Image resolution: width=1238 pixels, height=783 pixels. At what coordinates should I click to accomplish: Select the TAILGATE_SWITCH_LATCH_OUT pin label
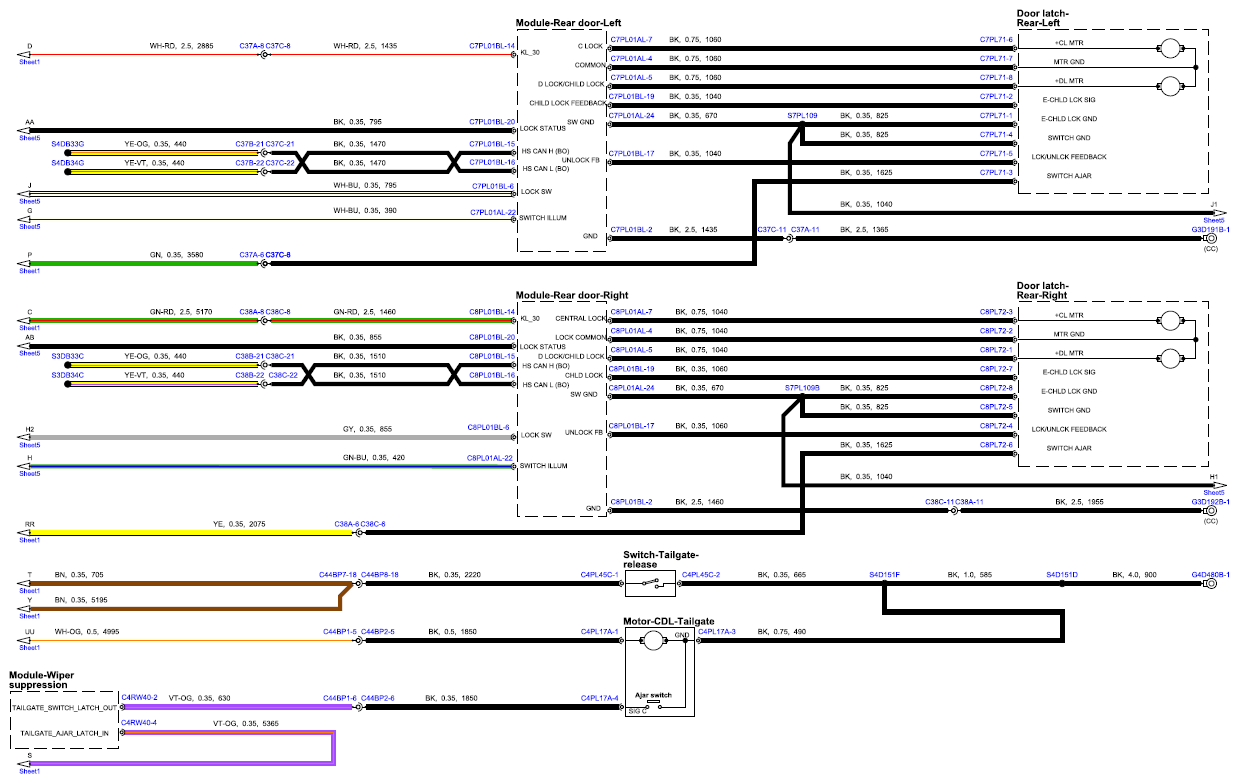point(64,707)
